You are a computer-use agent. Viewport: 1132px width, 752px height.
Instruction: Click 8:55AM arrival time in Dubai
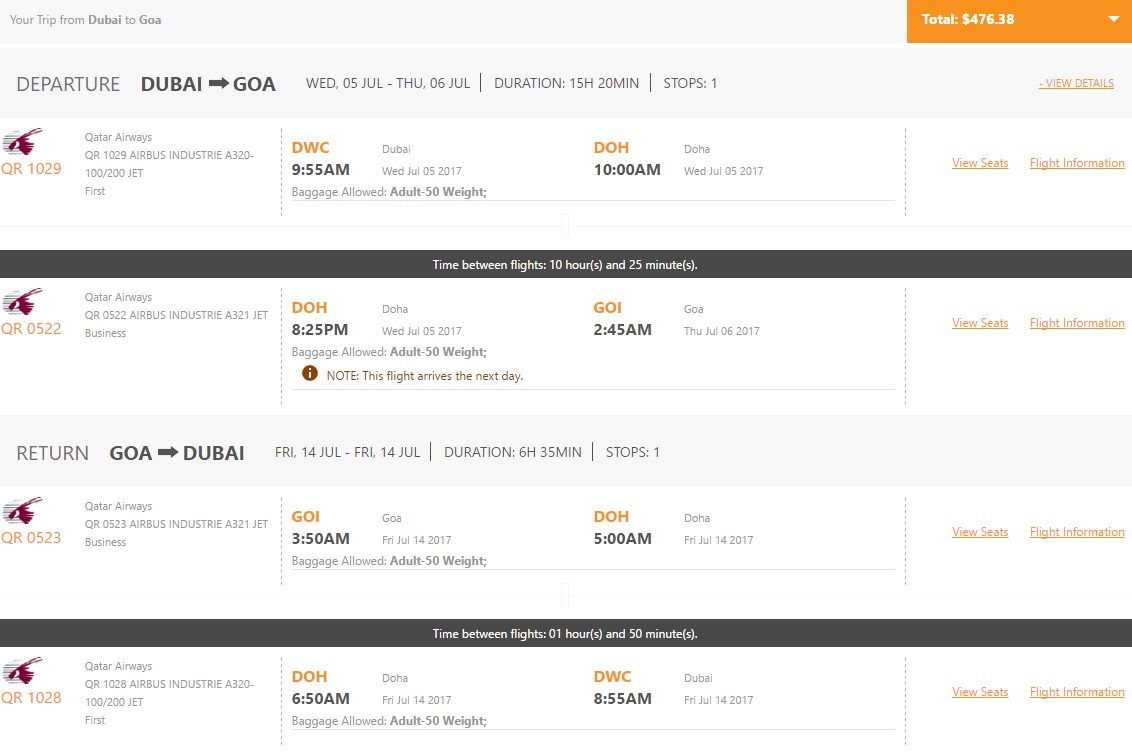622,699
